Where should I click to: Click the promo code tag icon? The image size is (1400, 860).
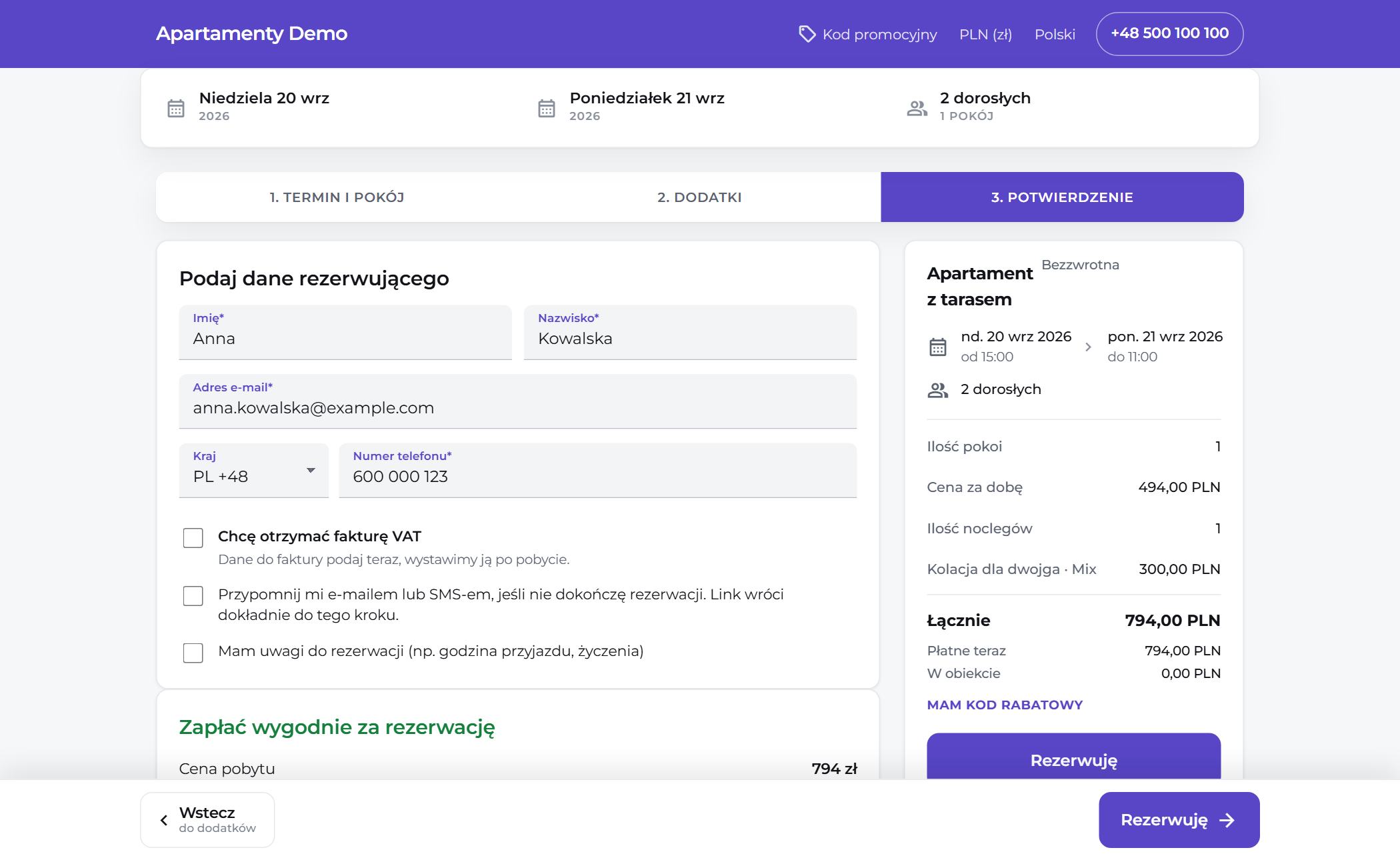point(807,34)
